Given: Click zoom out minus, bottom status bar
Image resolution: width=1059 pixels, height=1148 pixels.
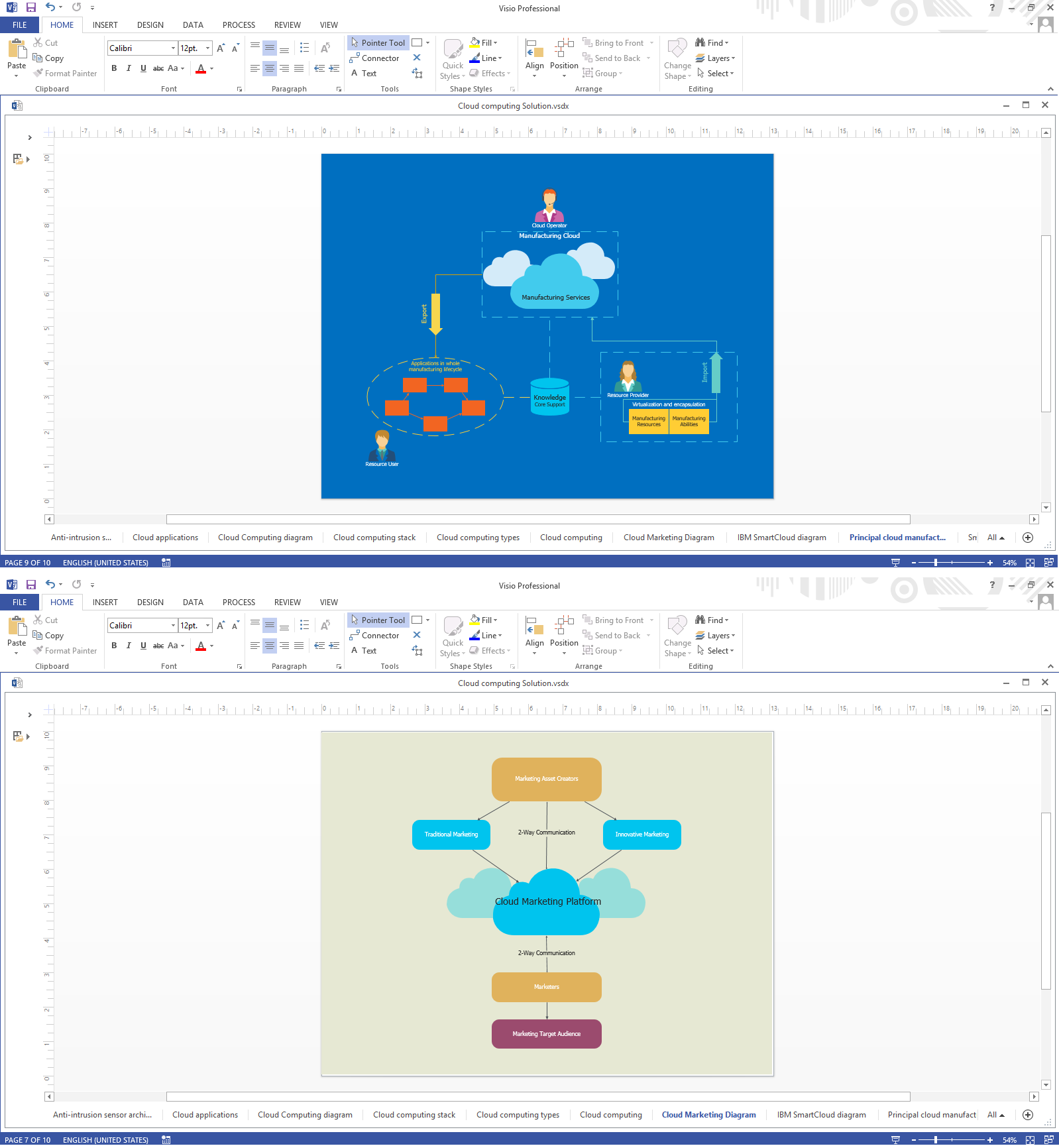Looking at the screenshot, I should [x=914, y=1140].
